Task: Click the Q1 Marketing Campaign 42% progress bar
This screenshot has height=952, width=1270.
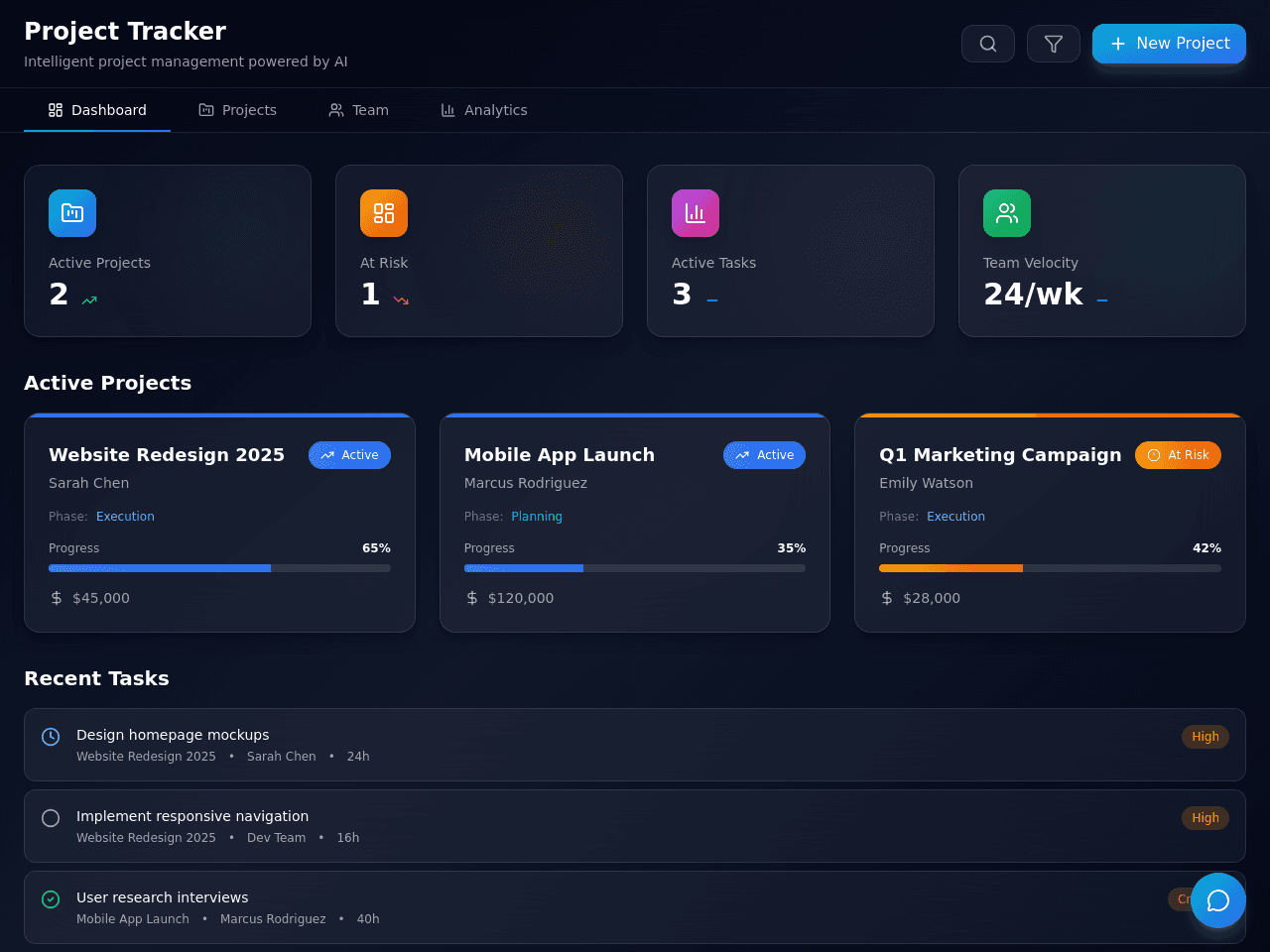Action: pos(1050,568)
